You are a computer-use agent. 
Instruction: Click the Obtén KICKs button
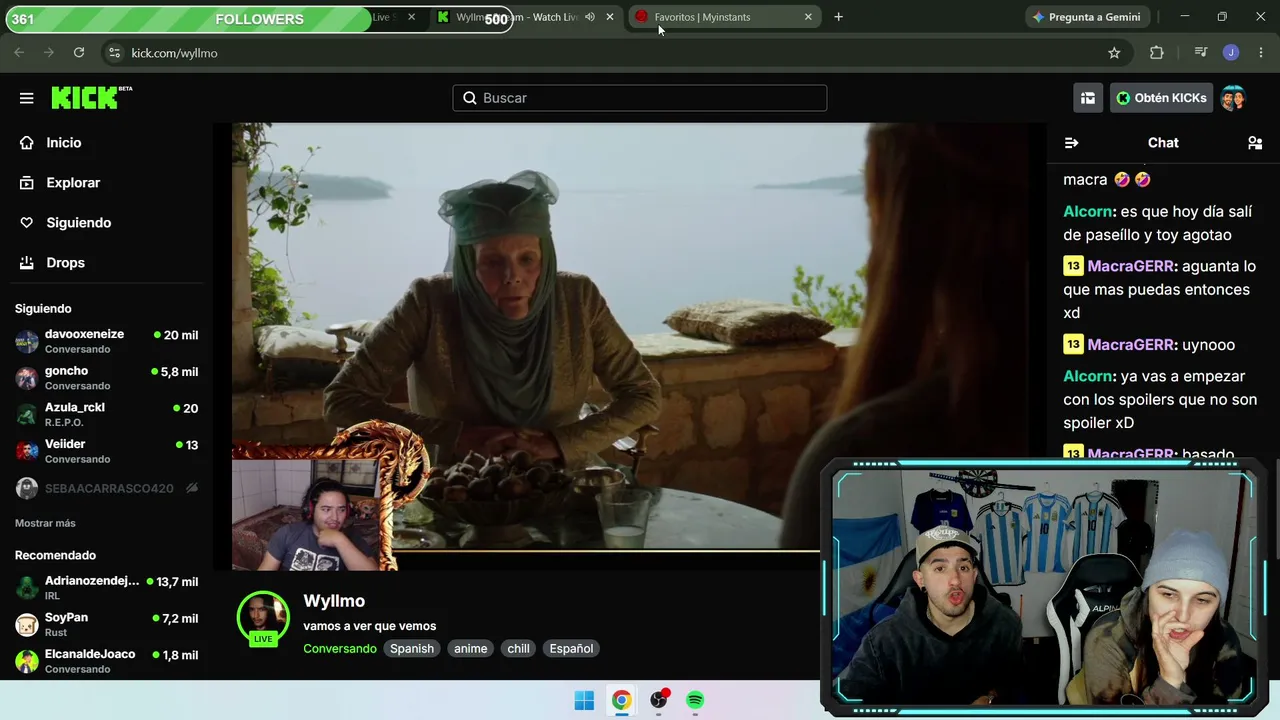pos(1161,98)
